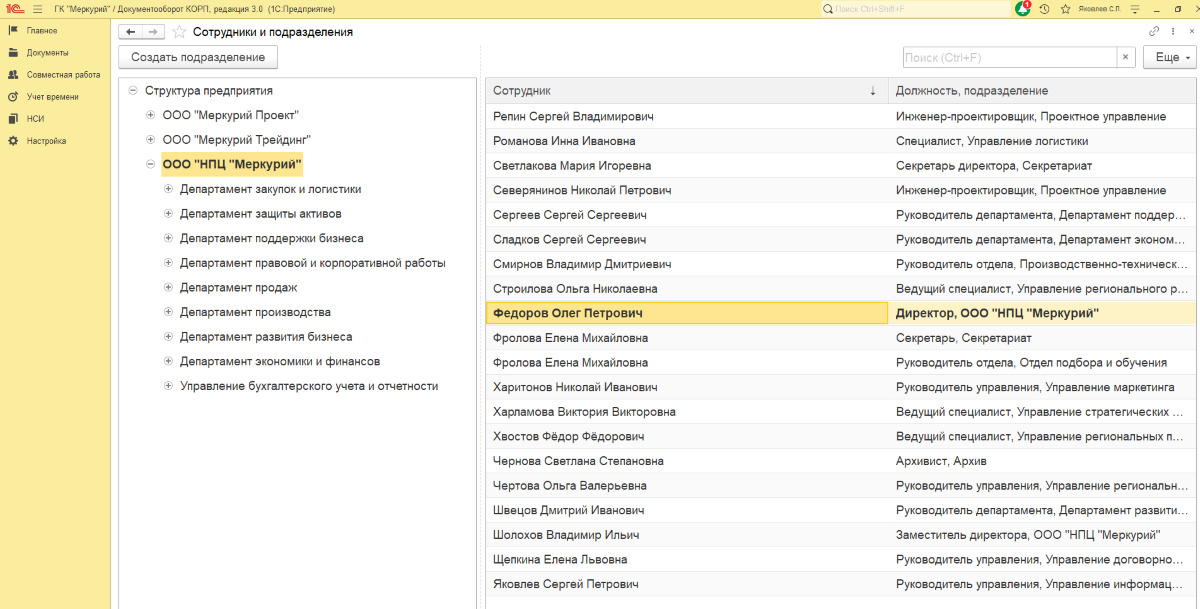Open the three-dot form options menu

1173,32
